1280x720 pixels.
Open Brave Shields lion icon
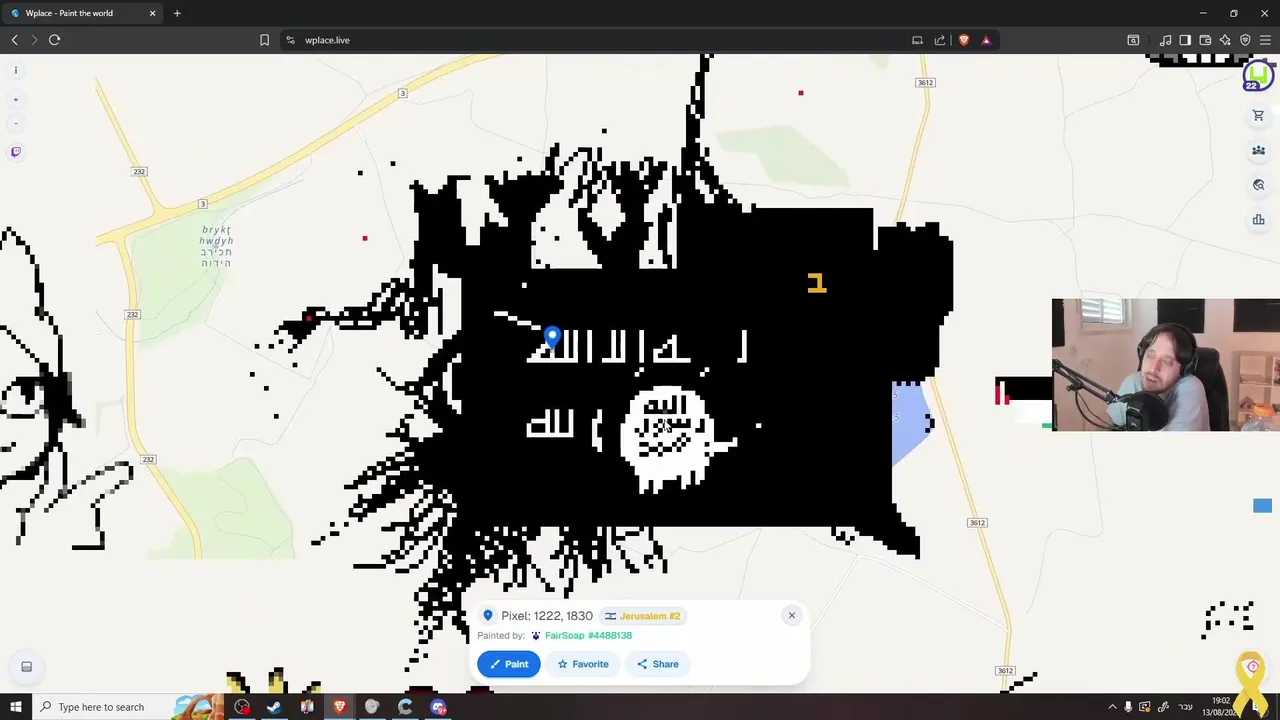click(x=964, y=40)
